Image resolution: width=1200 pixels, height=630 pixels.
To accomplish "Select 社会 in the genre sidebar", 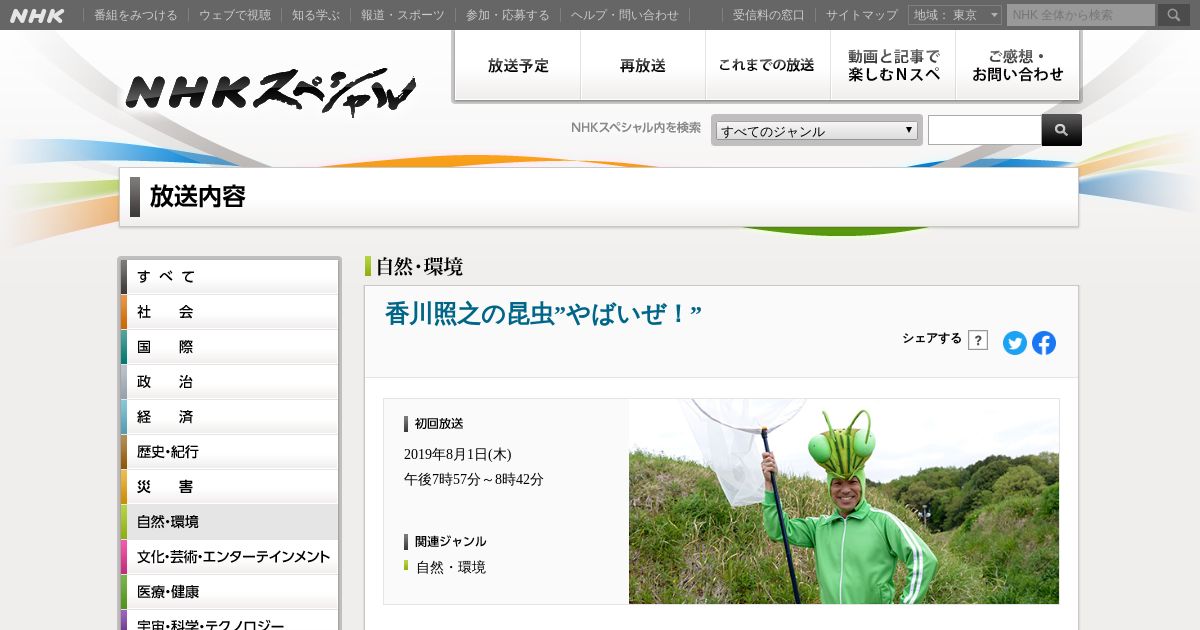I will coord(230,312).
